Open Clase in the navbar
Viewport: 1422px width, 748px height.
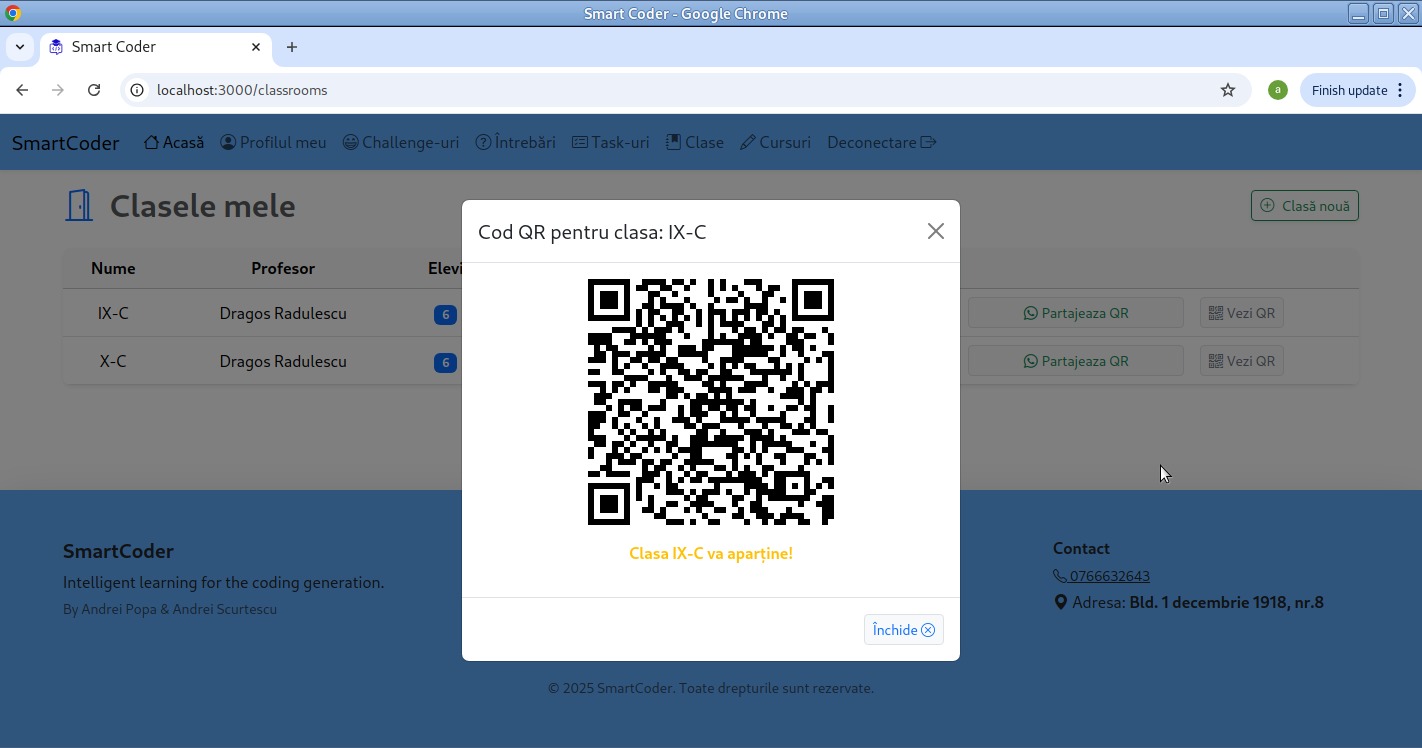(695, 143)
